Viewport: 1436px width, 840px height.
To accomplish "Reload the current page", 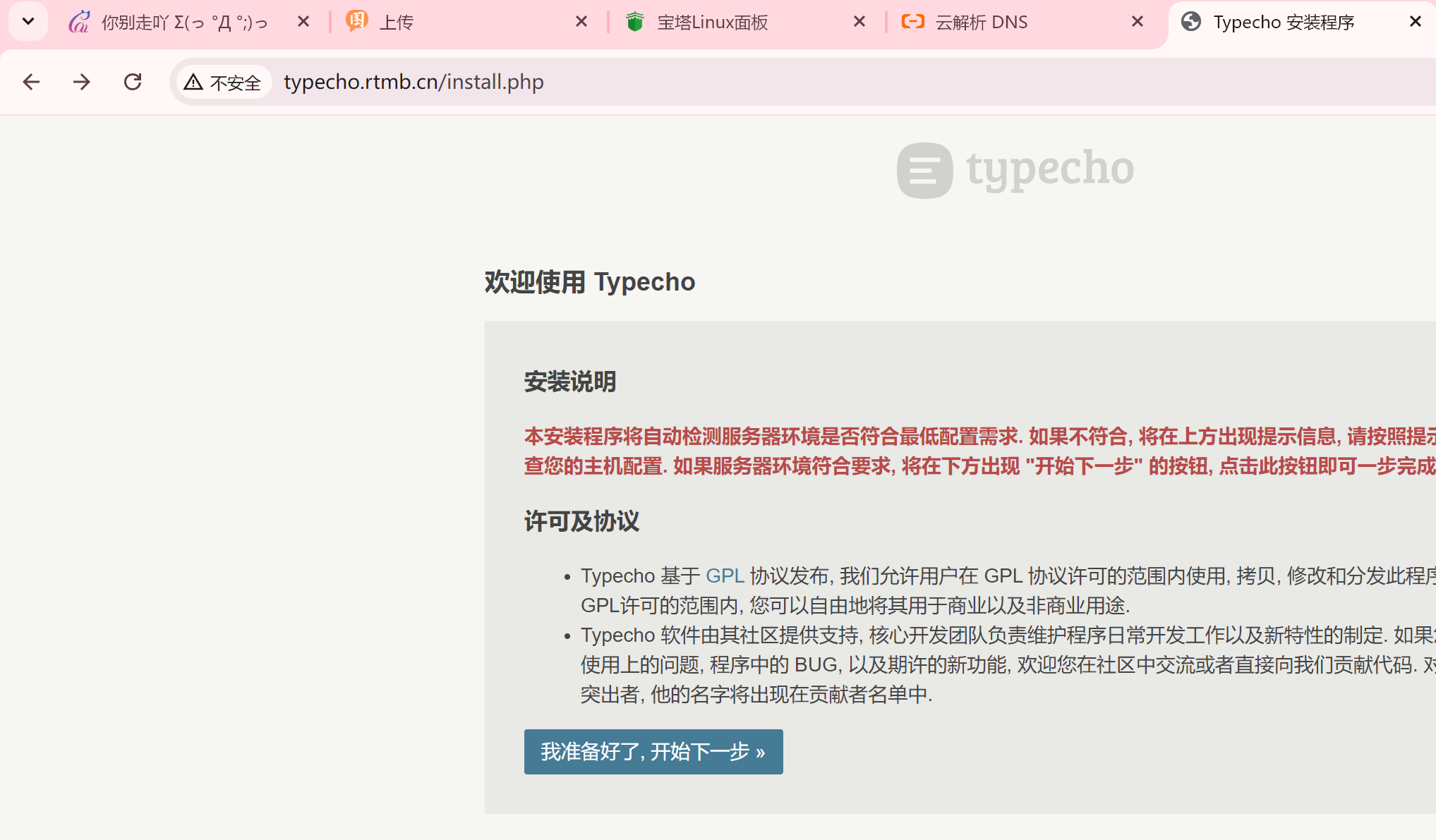I will point(133,82).
